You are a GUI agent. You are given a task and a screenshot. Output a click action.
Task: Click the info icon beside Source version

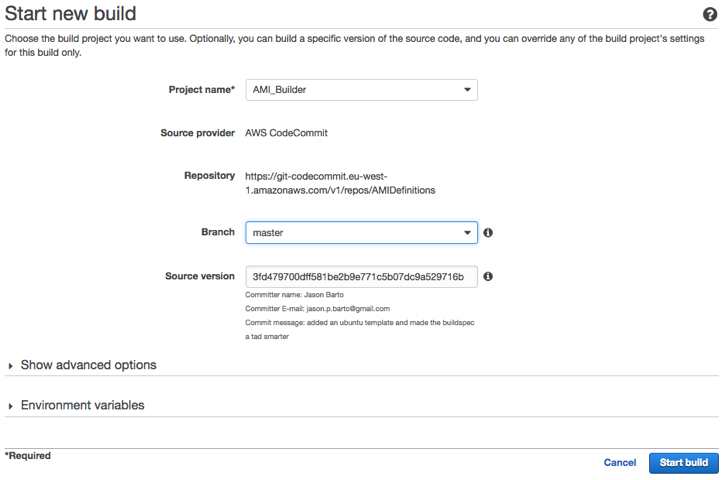click(x=488, y=277)
